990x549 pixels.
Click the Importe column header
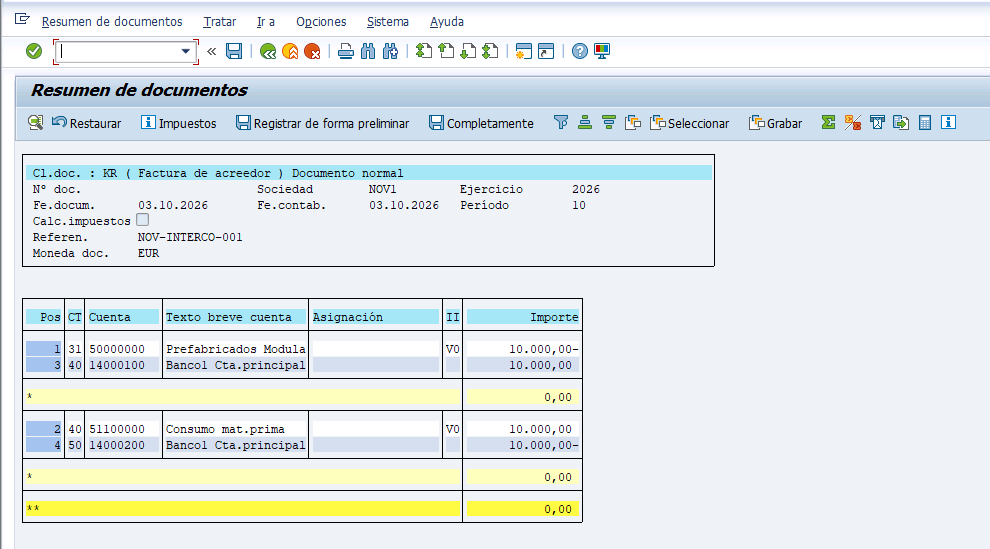(523, 317)
